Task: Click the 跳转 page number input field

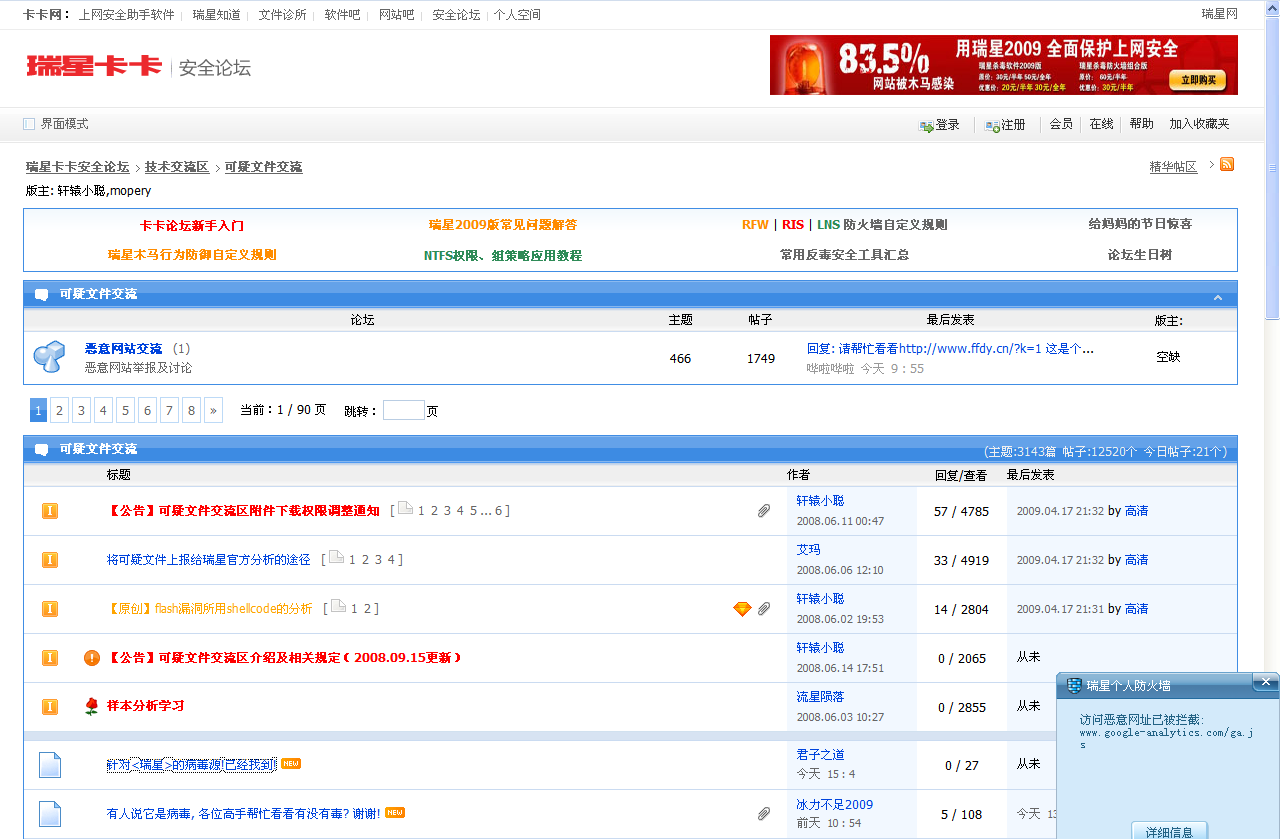Action: [404, 410]
